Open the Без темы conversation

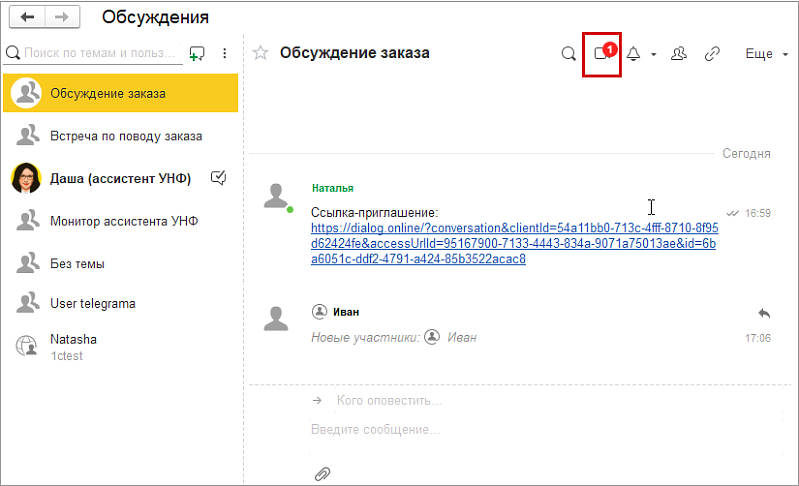(121, 263)
